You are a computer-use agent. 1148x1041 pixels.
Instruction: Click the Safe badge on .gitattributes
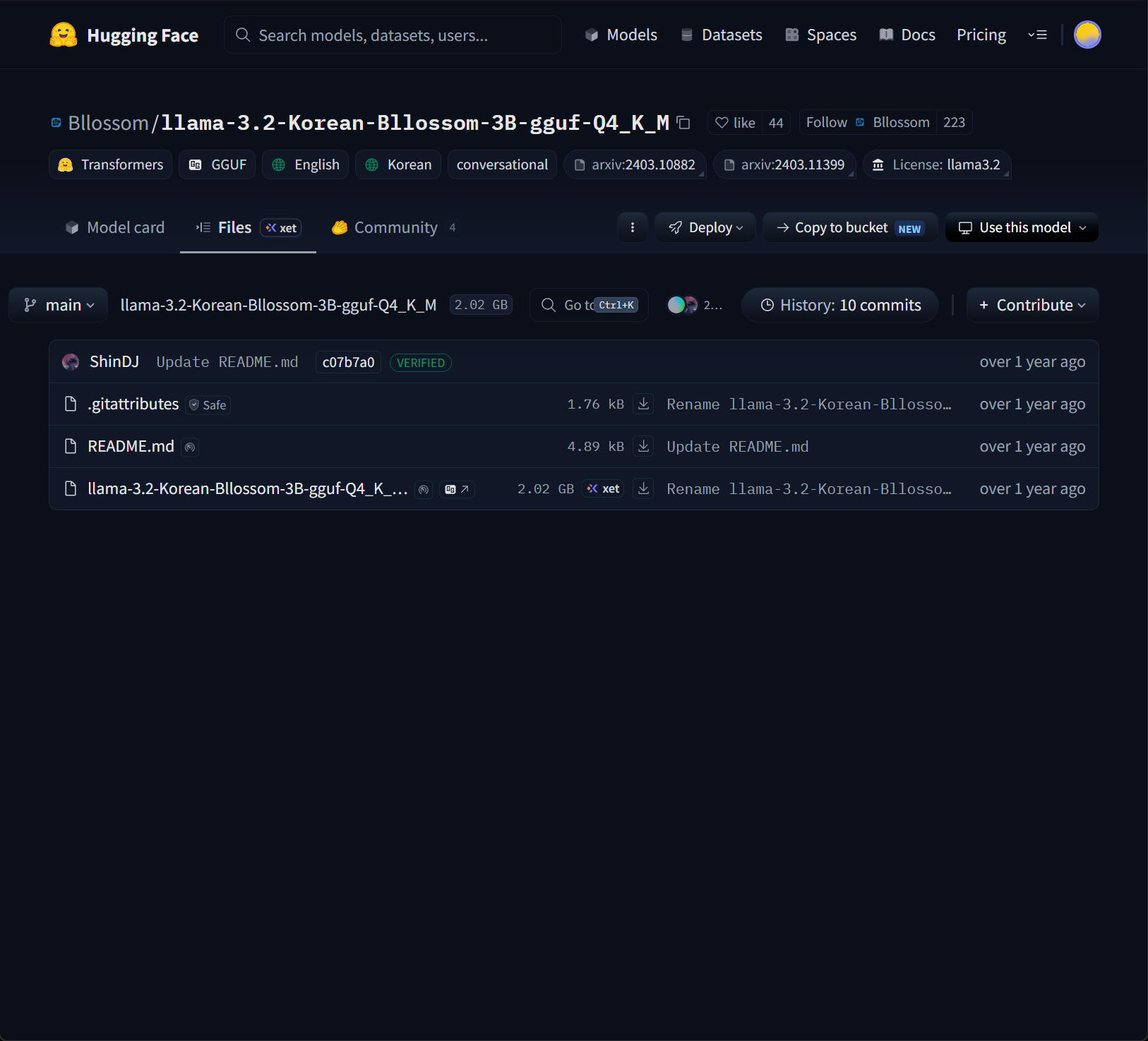(x=208, y=405)
